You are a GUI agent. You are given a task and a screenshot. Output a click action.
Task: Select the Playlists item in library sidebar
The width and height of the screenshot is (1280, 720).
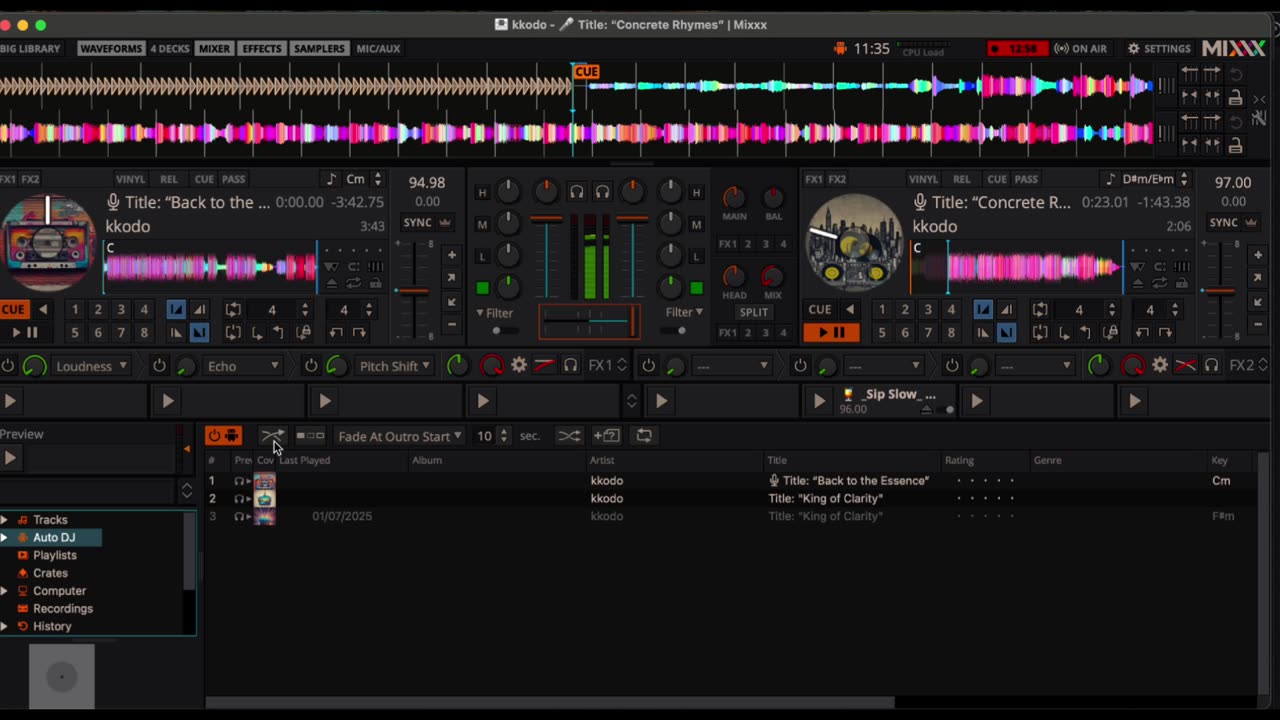54,555
